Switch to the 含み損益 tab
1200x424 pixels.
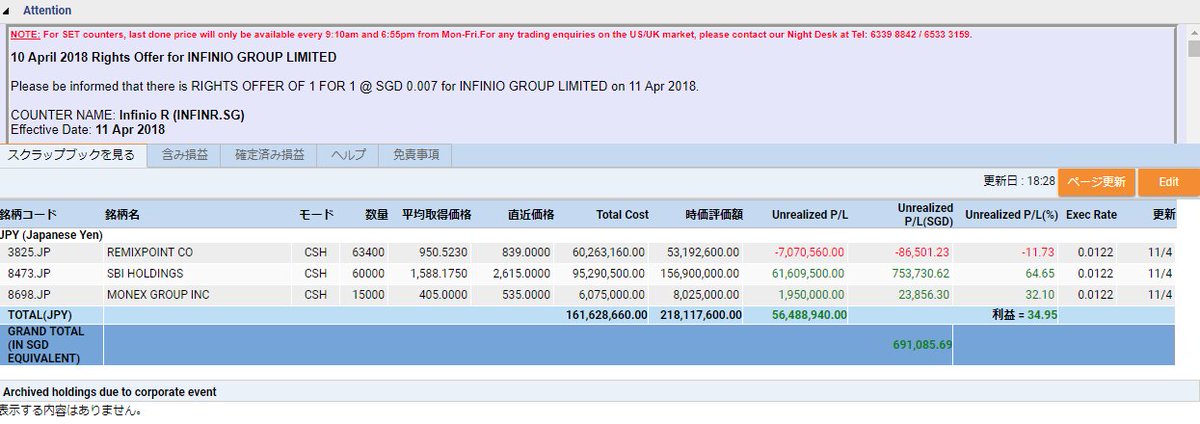tap(185, 155)
